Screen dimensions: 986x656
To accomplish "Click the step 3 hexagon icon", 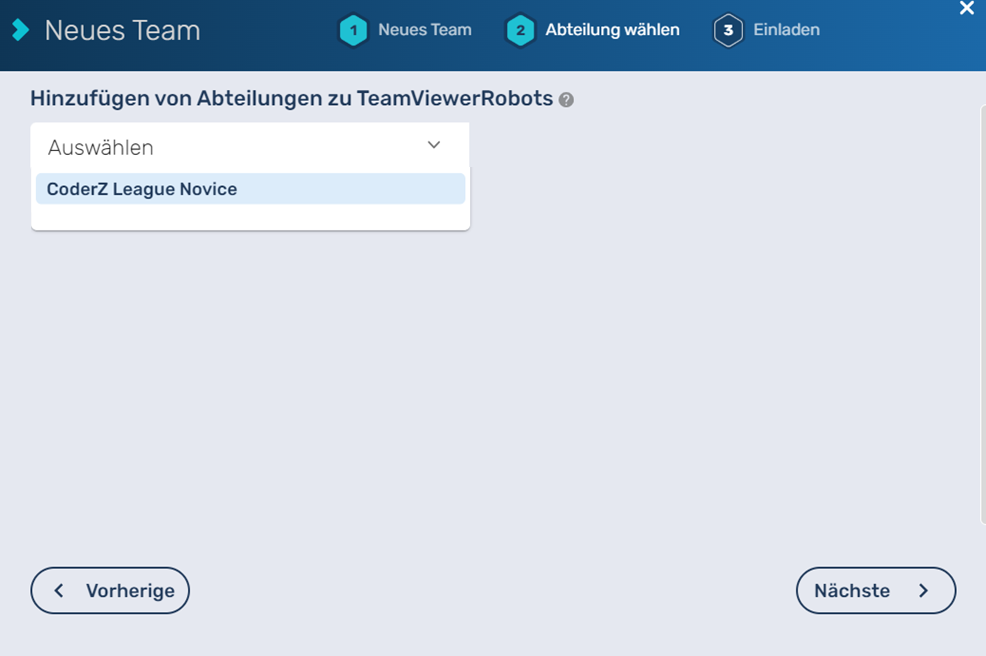I will [x=728, y=30].
